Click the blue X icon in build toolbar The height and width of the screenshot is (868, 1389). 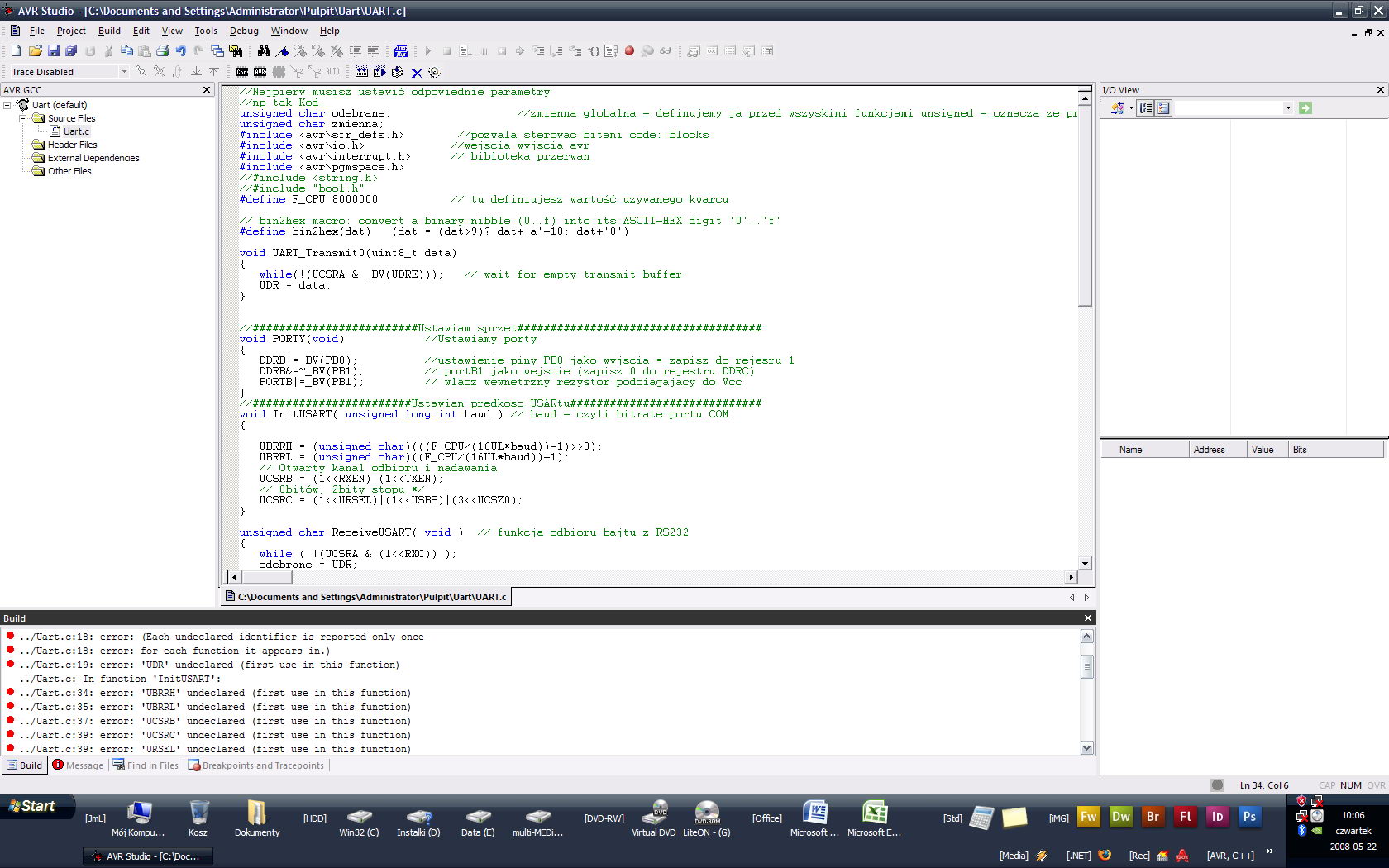[x=416, y=73]
